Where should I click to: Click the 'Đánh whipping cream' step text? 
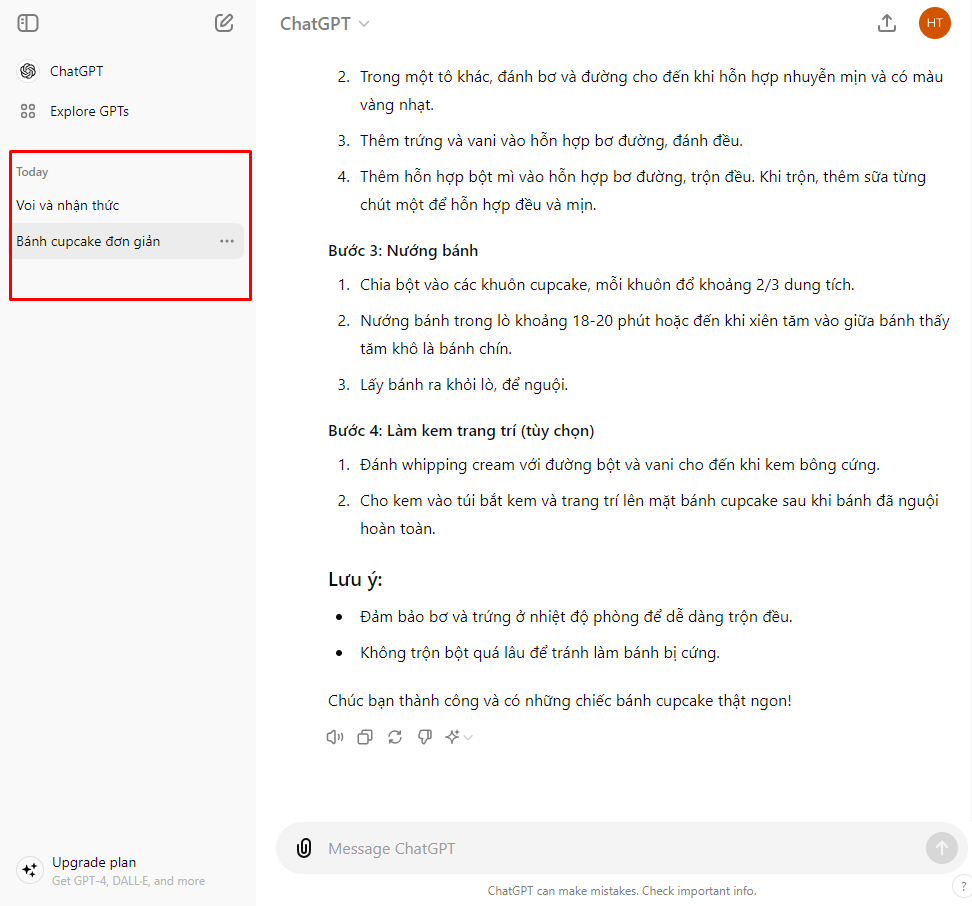[620, 465]
